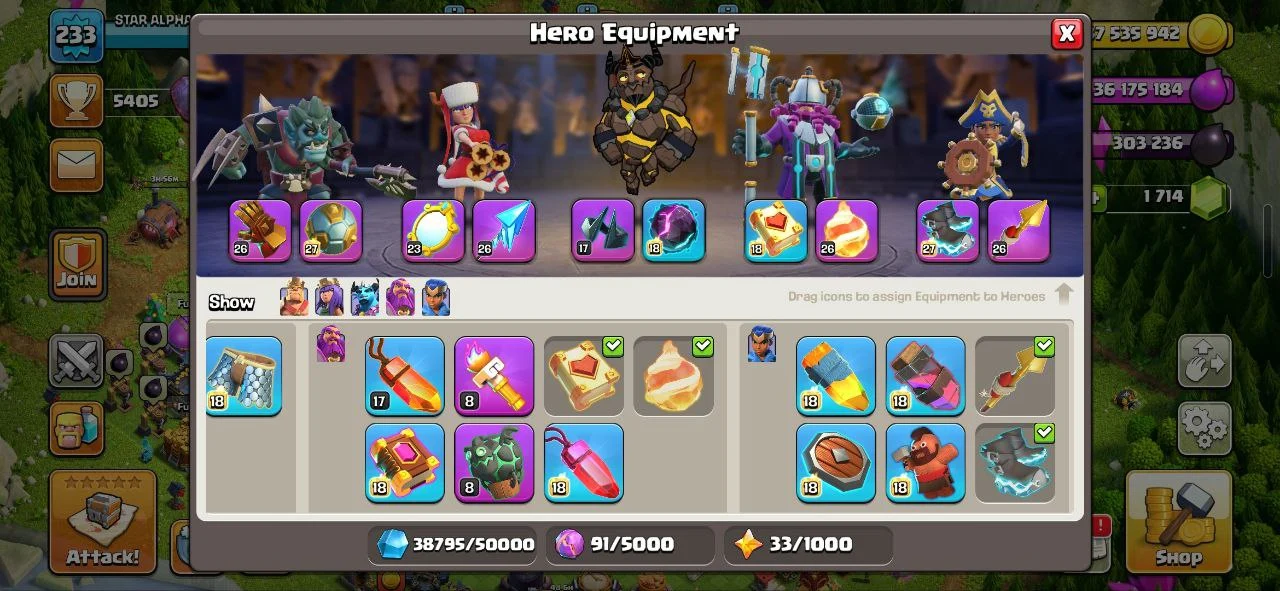Select the Royal Gem shield equipment

836,463
